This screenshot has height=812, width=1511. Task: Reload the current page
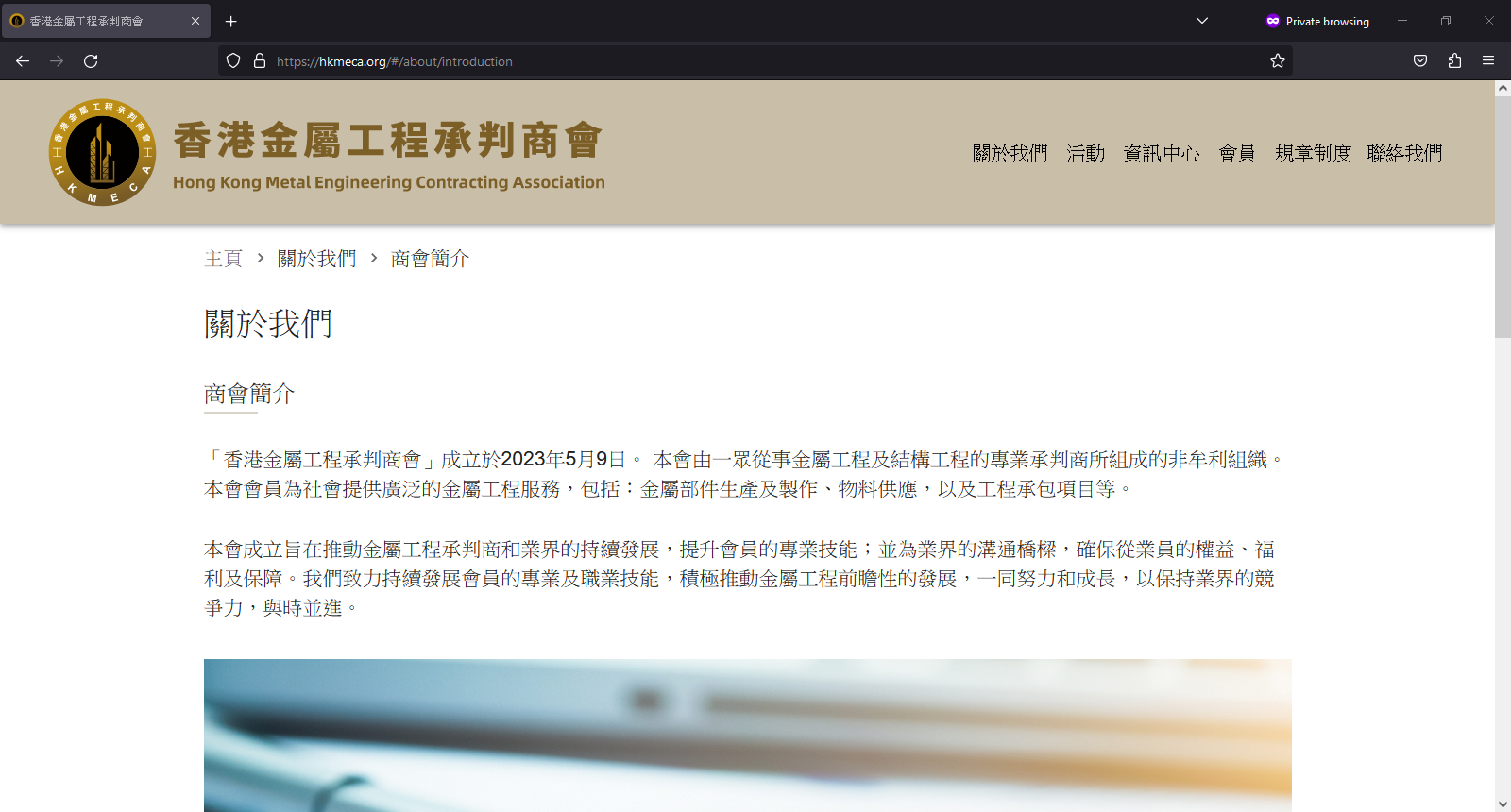(91, 61)
